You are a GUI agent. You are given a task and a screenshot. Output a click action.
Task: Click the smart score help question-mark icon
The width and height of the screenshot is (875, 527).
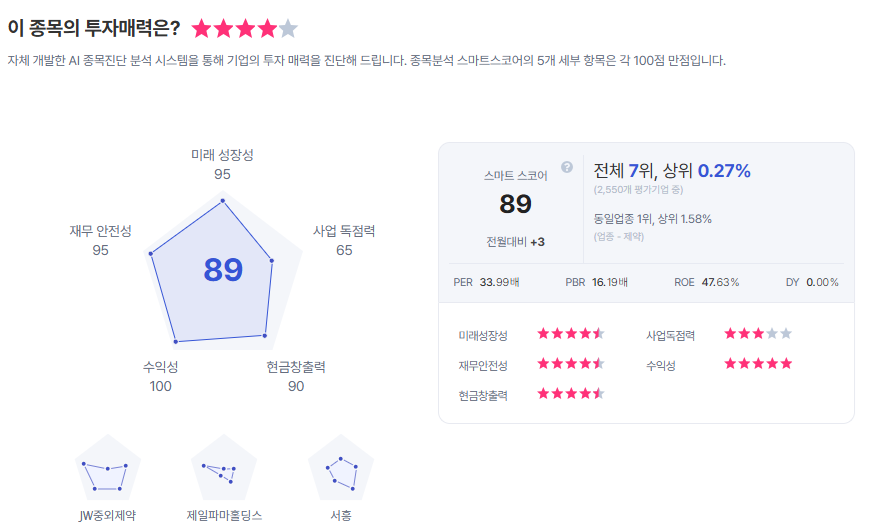coord(567,167)
